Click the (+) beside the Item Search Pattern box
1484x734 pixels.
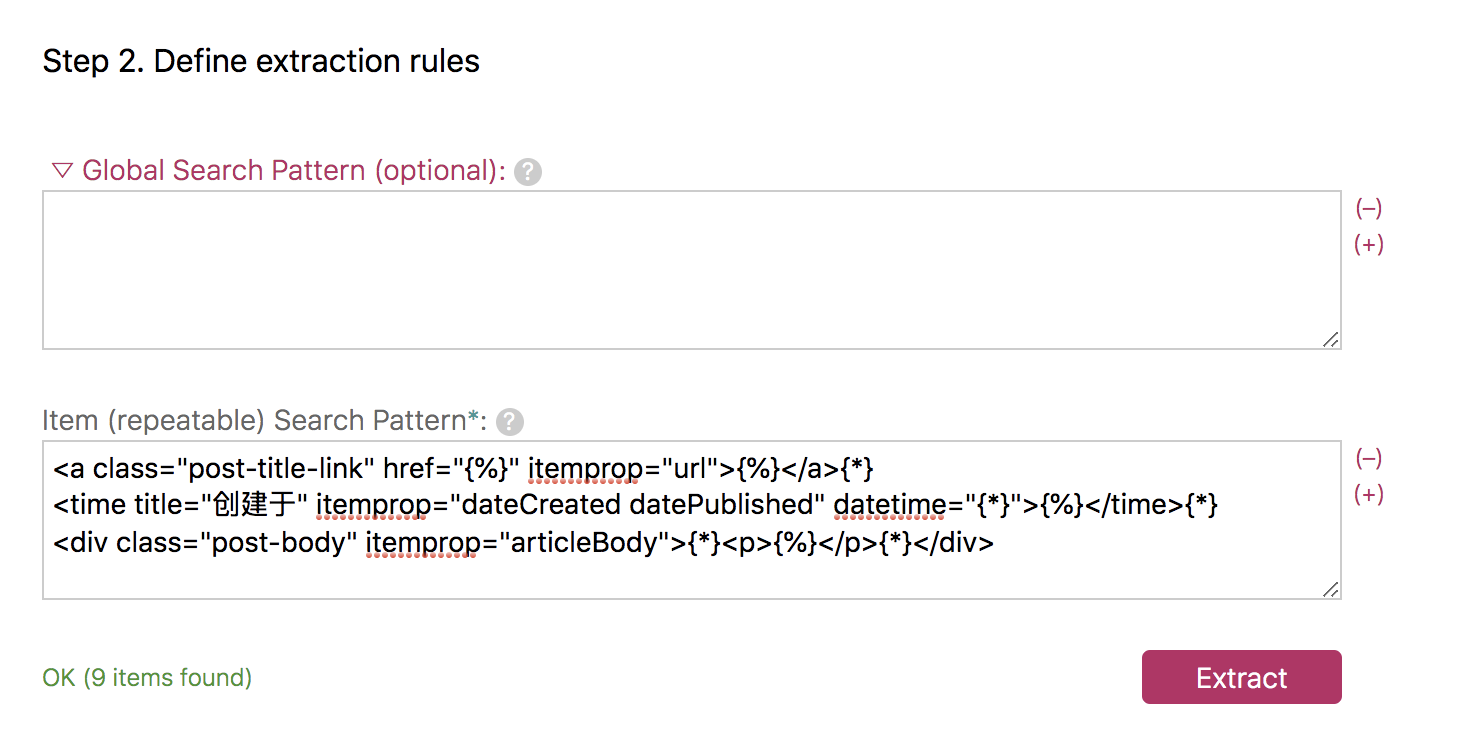tap(1368, 495)
